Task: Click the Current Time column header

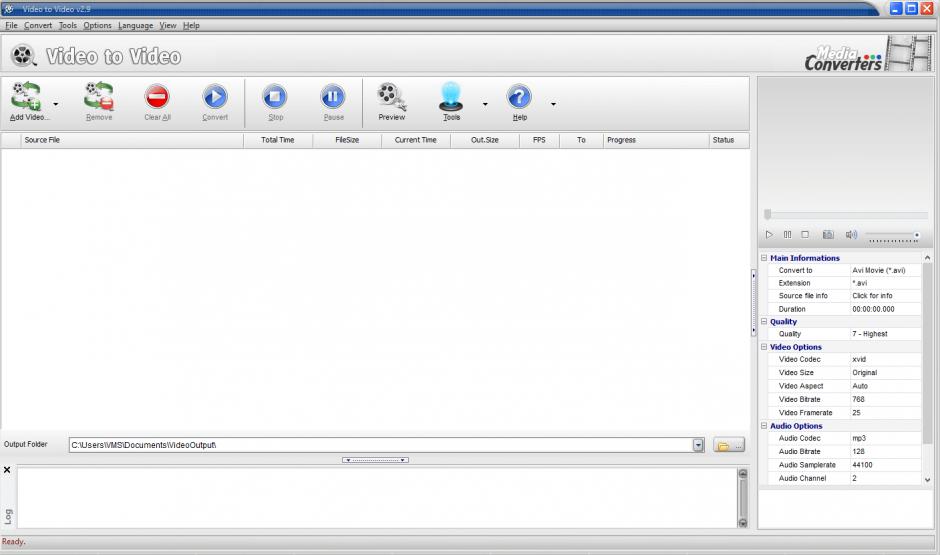Action: tap(415, 140)
